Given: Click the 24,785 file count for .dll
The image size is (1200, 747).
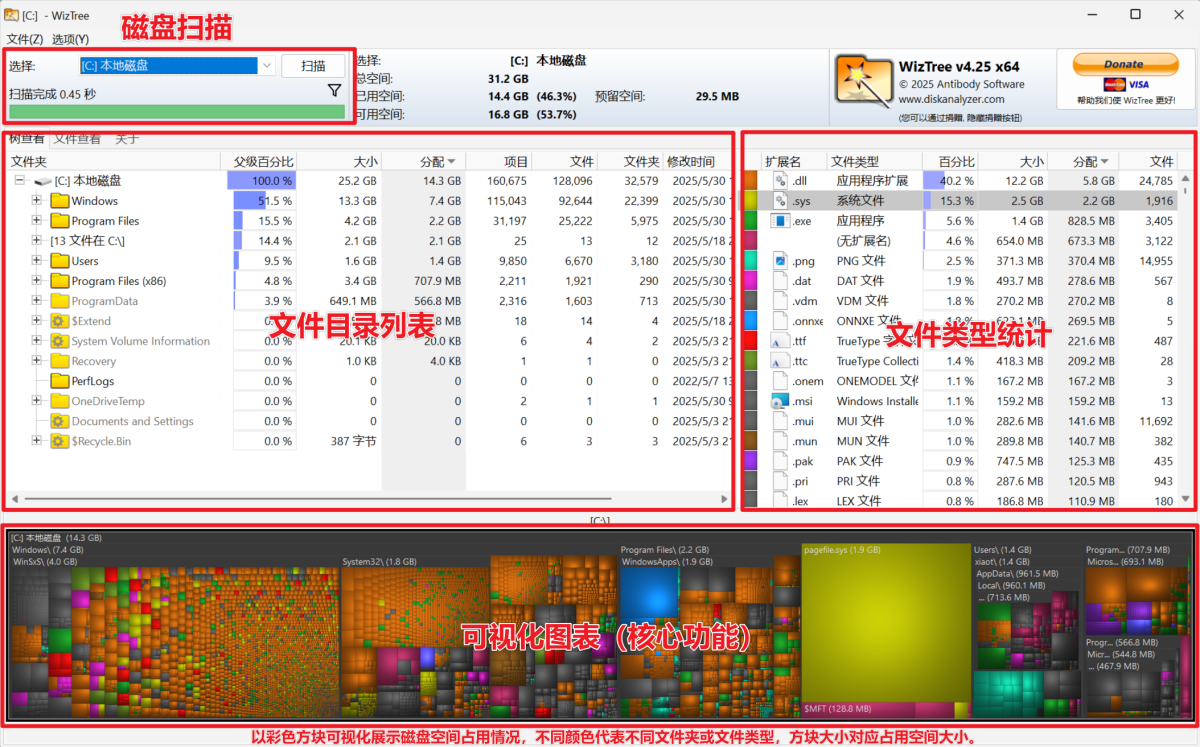Looking at the screenshot, I should (x=1156, y=181).
